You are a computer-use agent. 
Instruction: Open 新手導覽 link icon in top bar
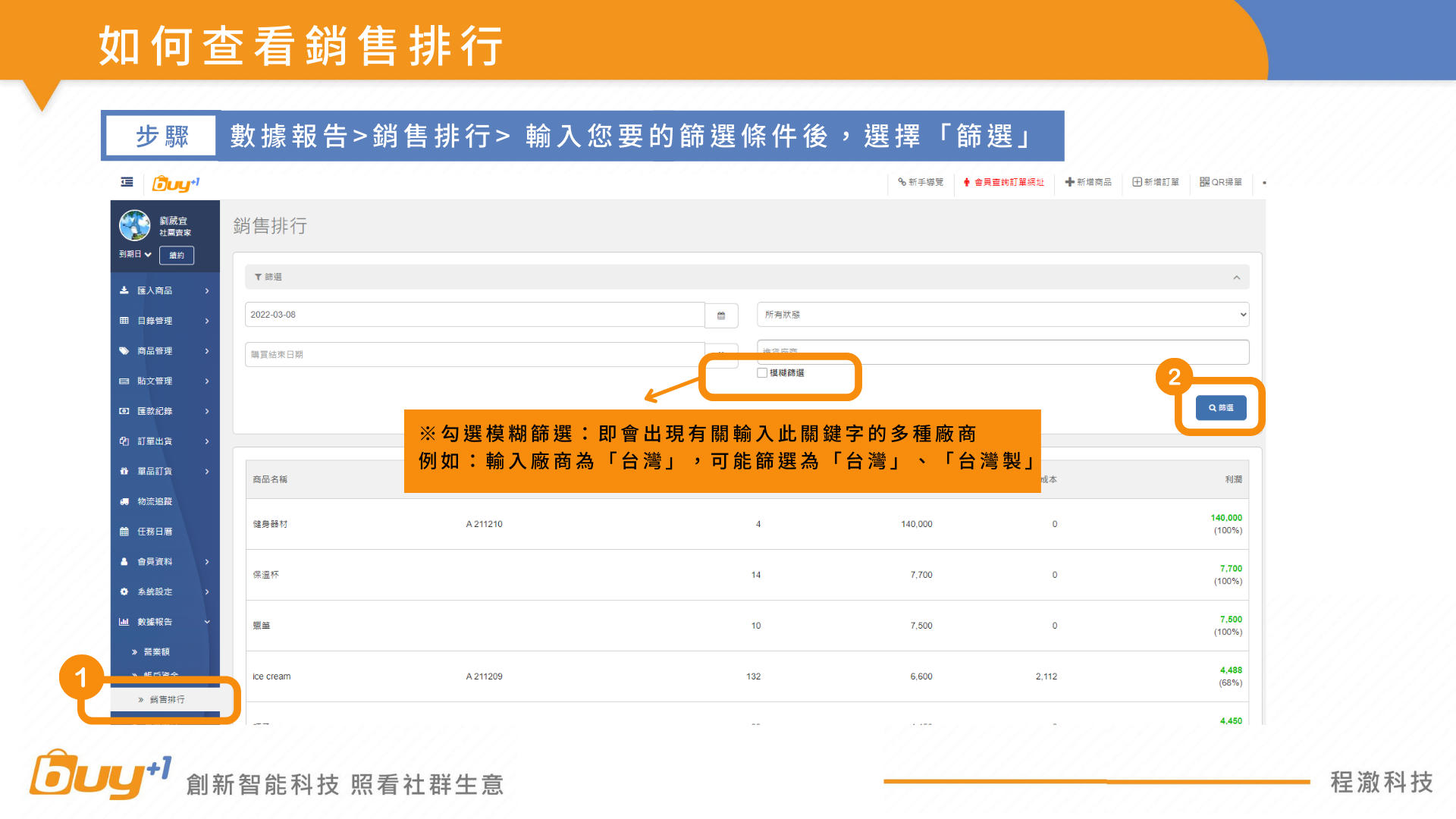click(902, 182)
